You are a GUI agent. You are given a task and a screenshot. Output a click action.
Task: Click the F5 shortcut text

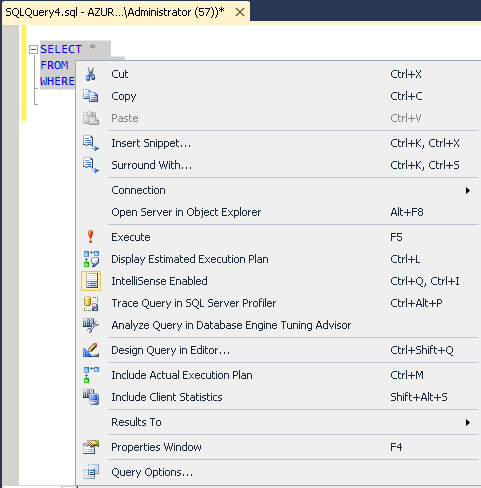(x=396, y=237)
